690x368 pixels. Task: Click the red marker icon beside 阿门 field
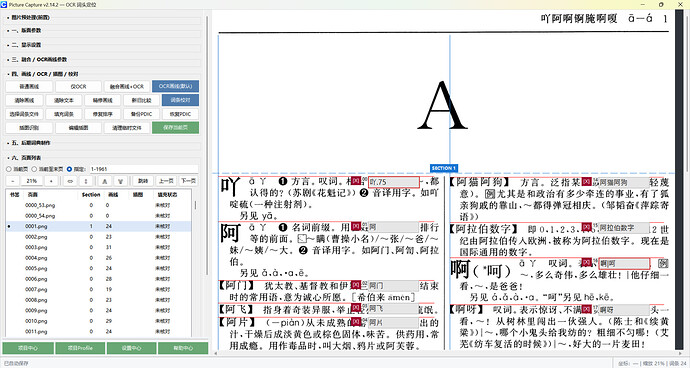[356, 284]
